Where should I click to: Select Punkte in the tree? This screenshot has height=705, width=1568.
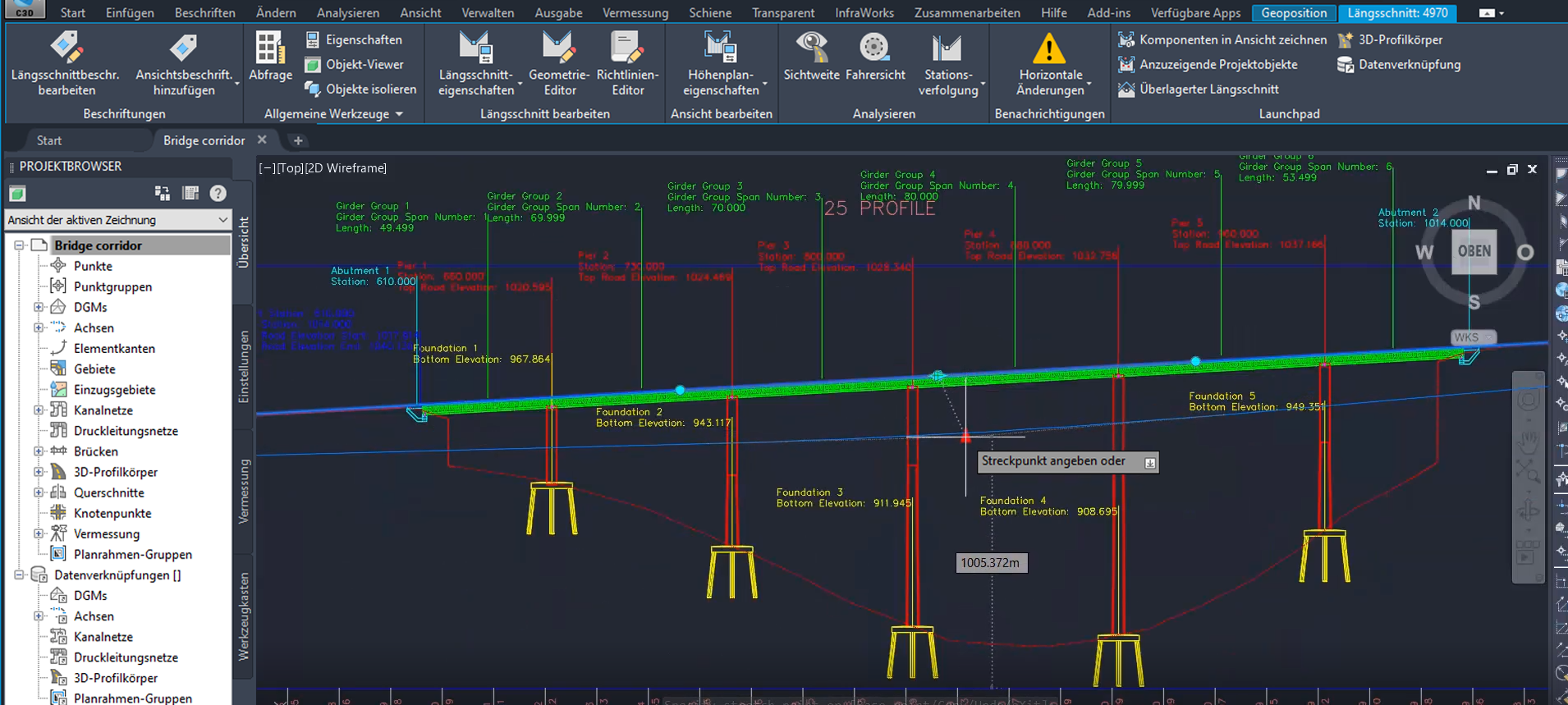click(93, 266)
